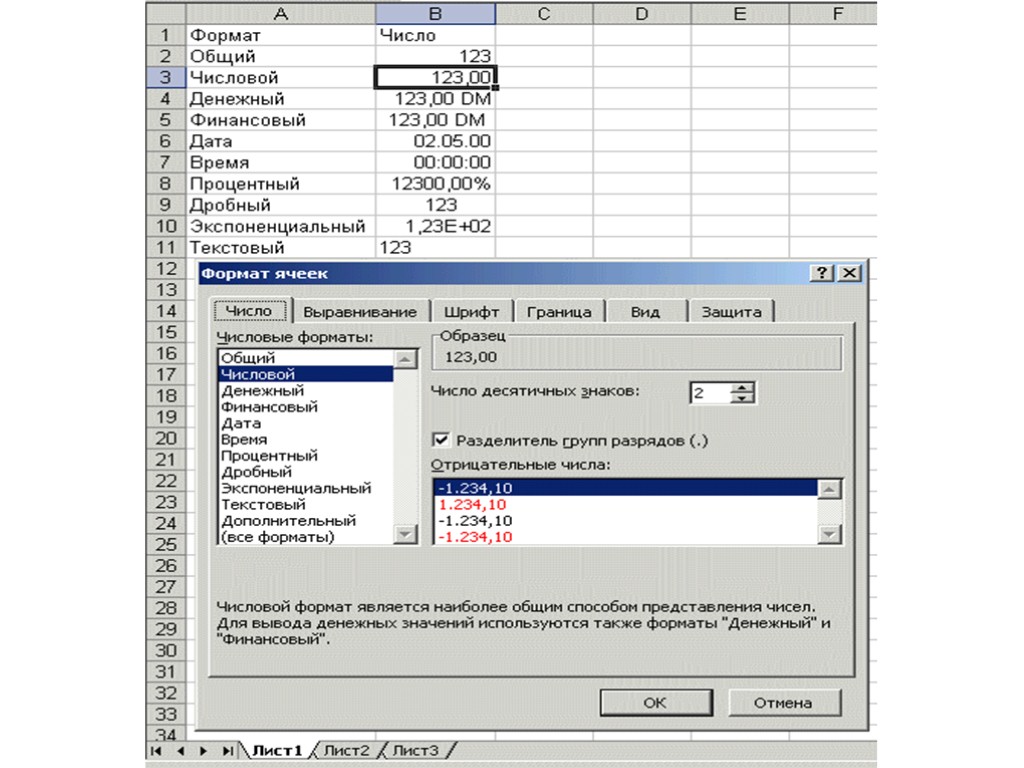1024x768 pixels.
Task: Select (все форматы) in formats list
Action: pos(306,537)
